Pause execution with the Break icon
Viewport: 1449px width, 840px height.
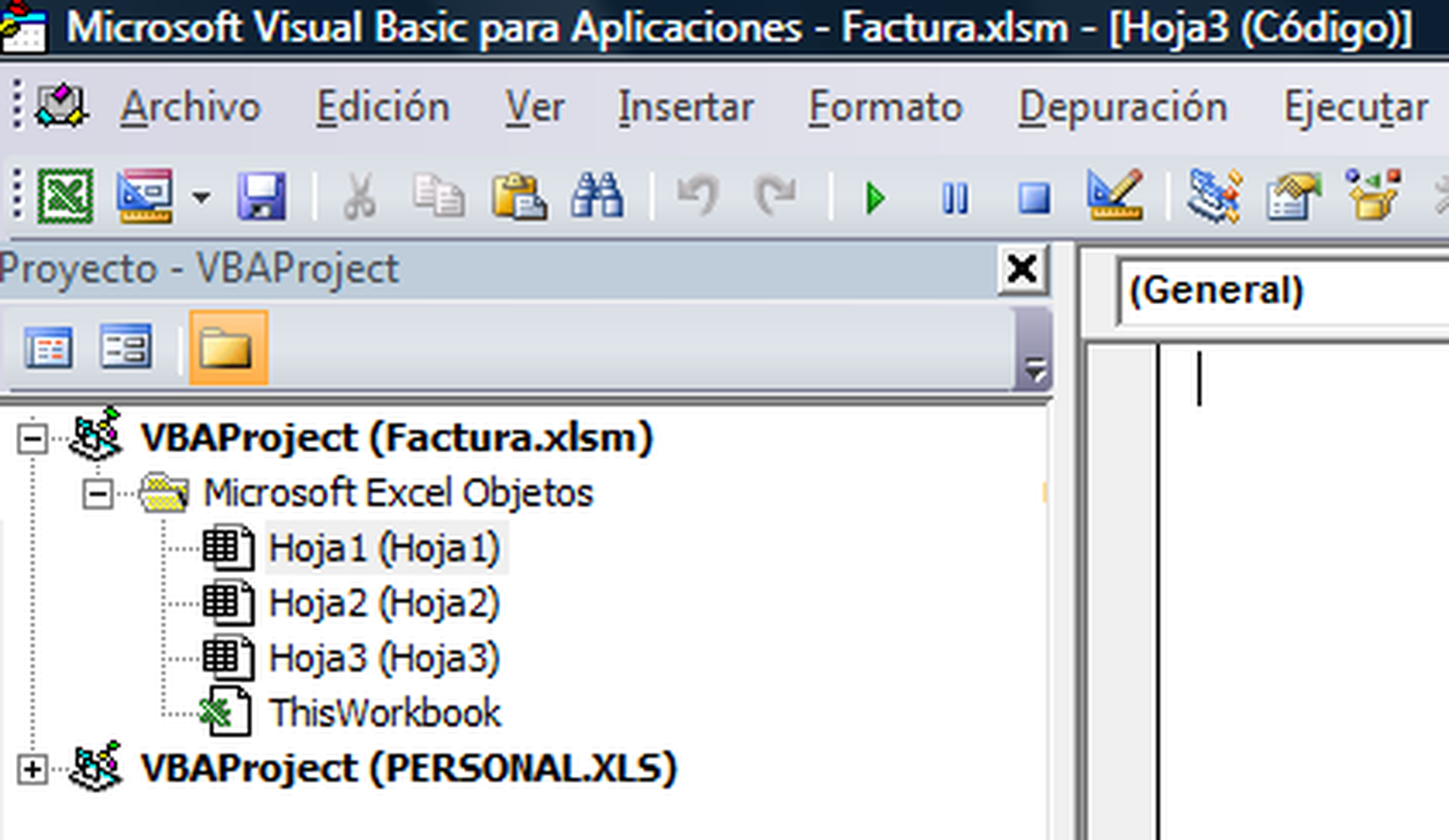(x=955, y=198)
